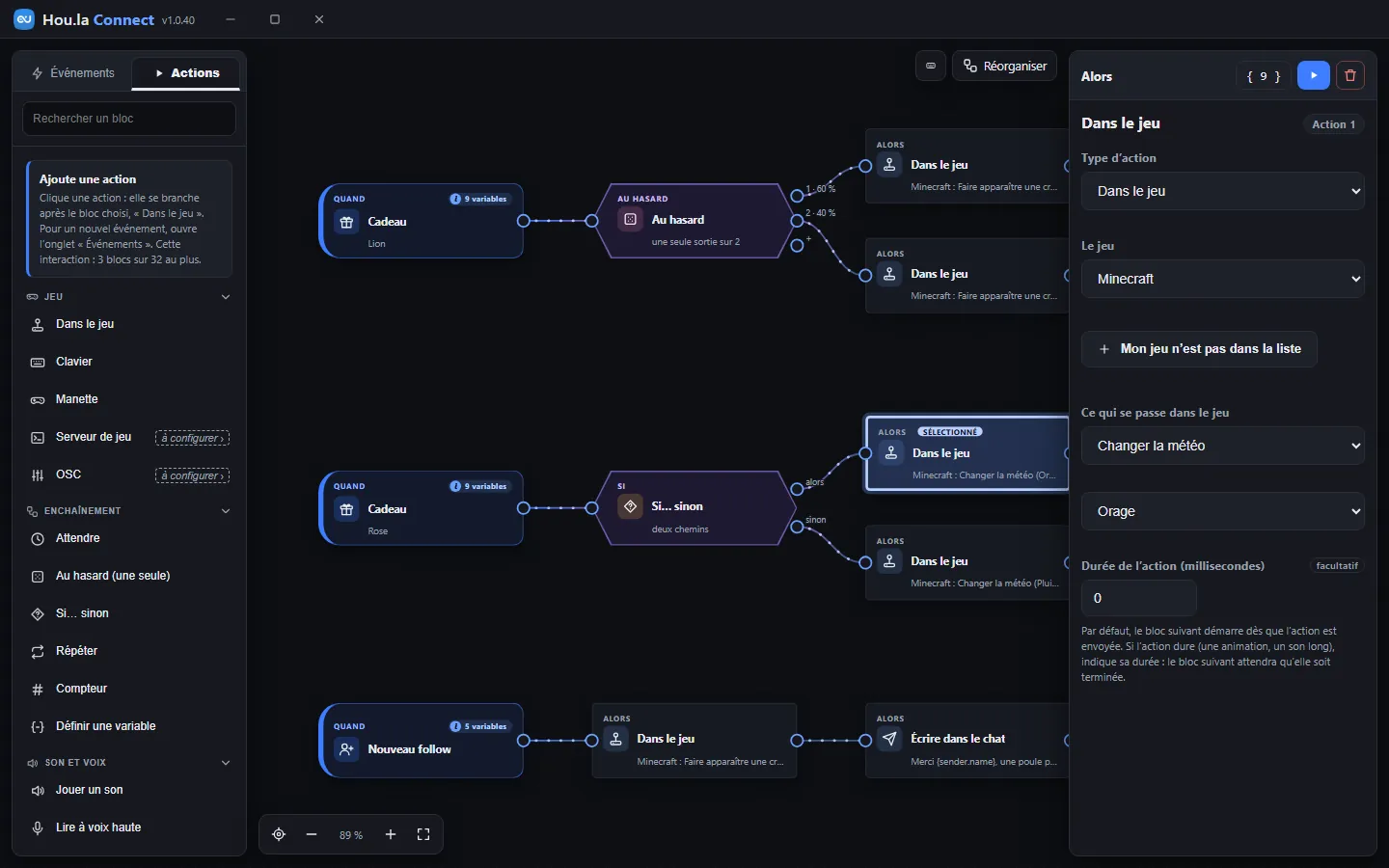Toggle fullscreen canvas icon
The image size is (1389, 868).
tap(423, 834)
